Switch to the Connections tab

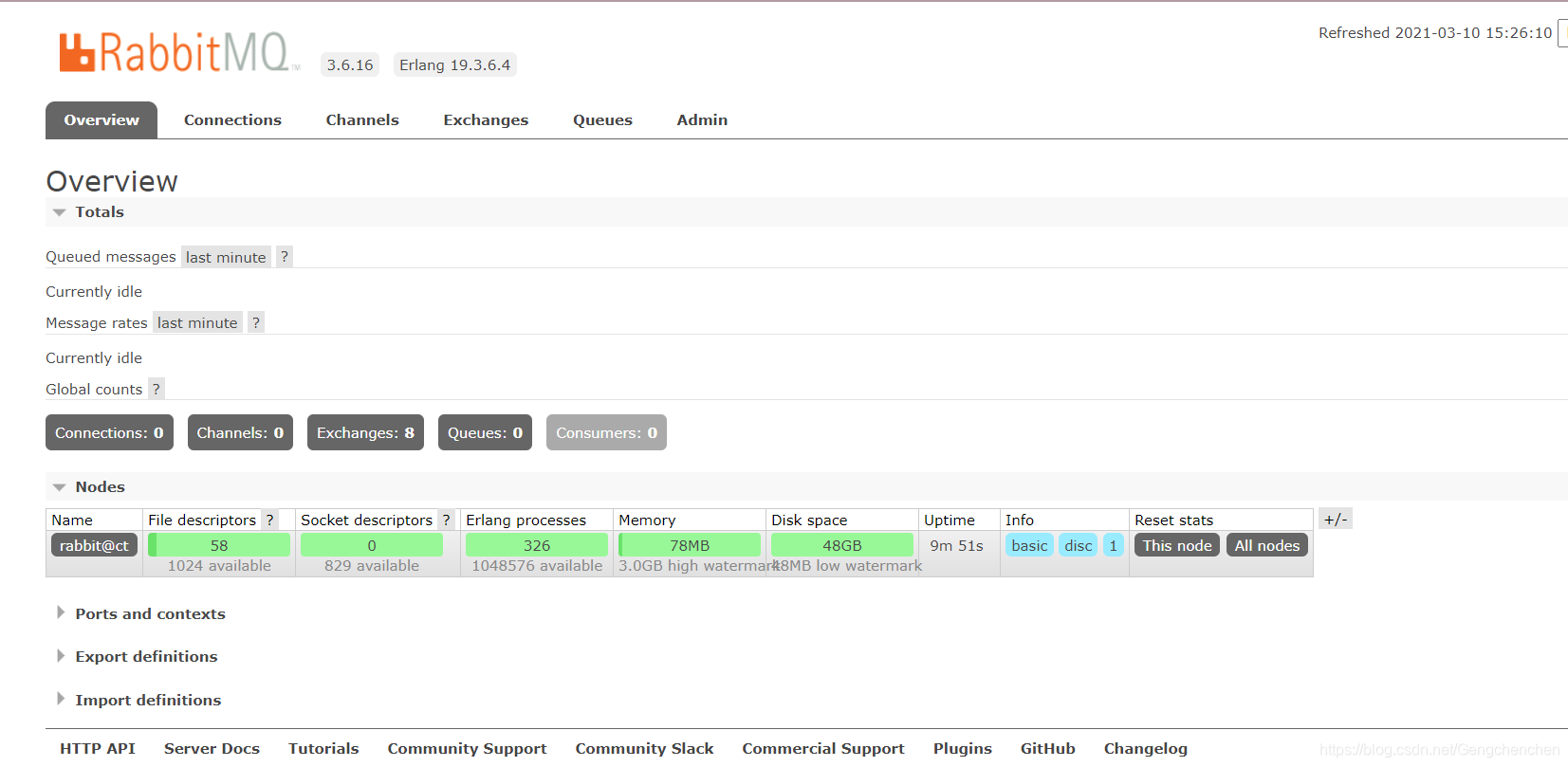tap(232, 120)
